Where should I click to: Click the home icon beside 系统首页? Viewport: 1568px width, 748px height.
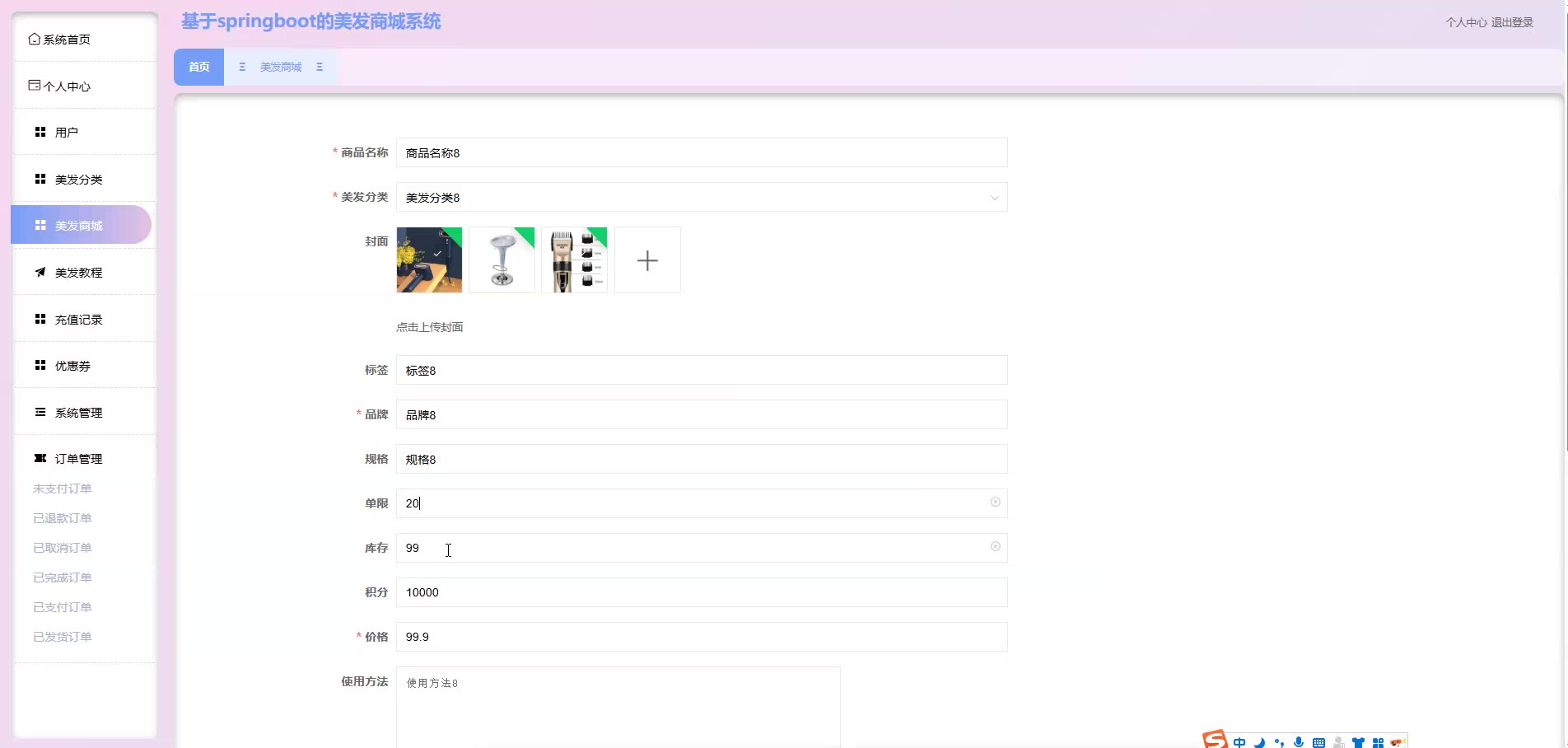click(34, 39)
